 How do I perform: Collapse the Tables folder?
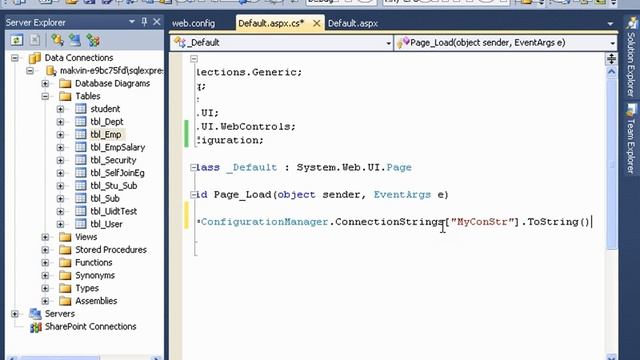45,96
